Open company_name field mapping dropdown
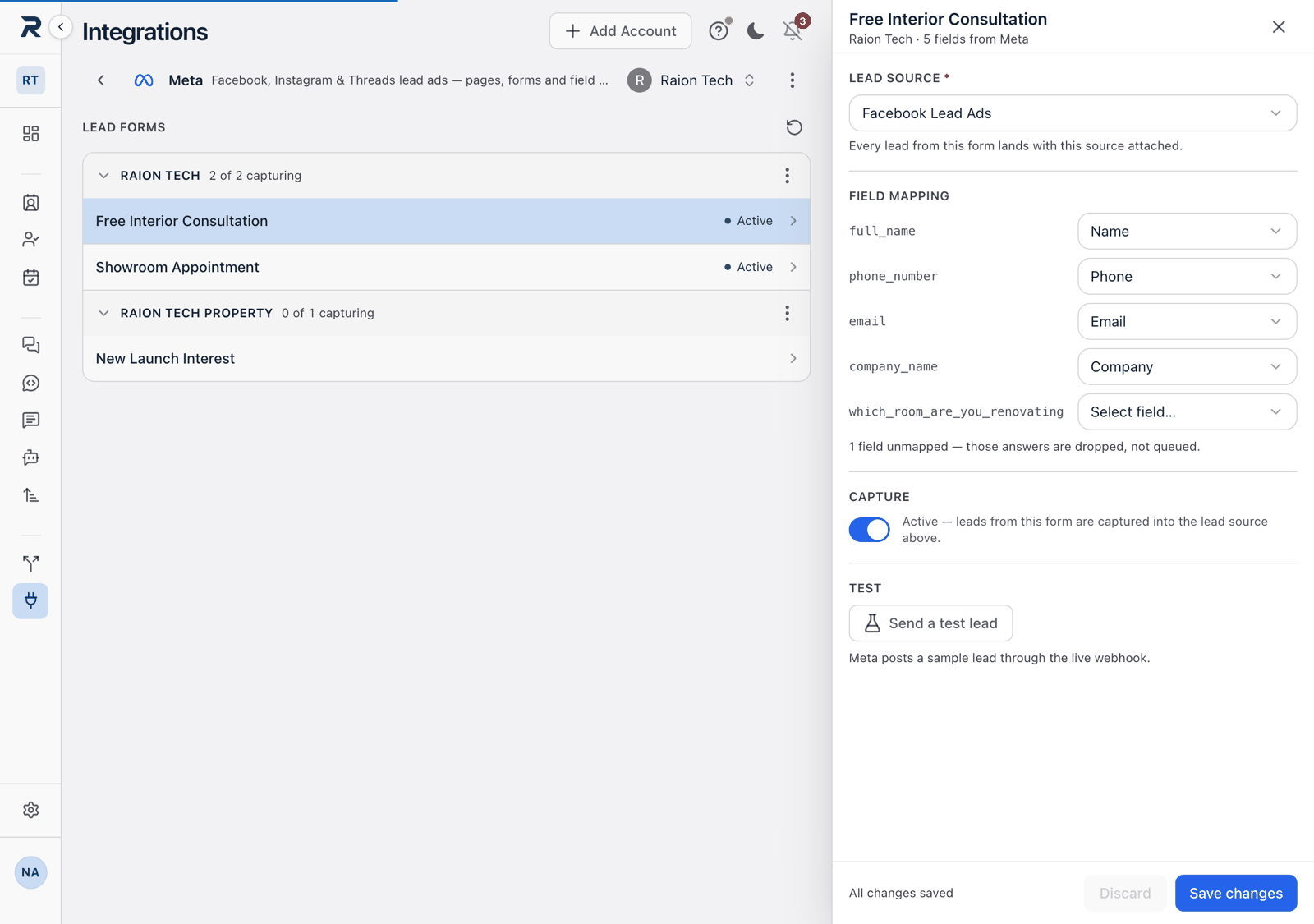 (1187, 367)
